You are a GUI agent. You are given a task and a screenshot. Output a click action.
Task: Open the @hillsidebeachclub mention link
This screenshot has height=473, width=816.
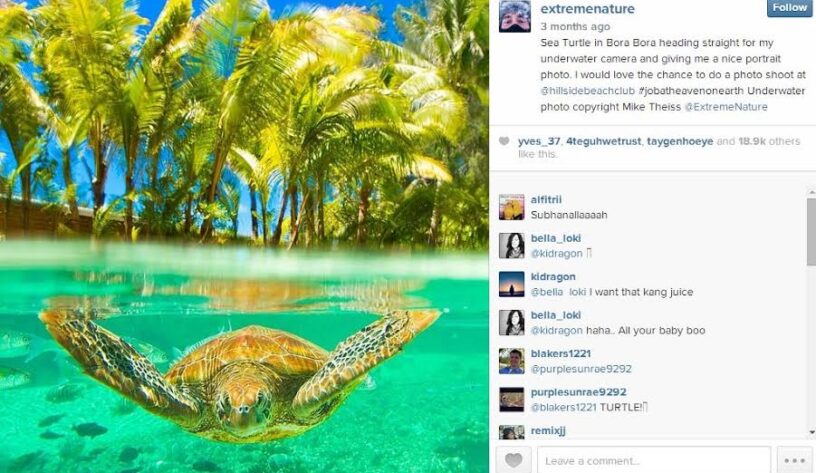coord(579,90)
